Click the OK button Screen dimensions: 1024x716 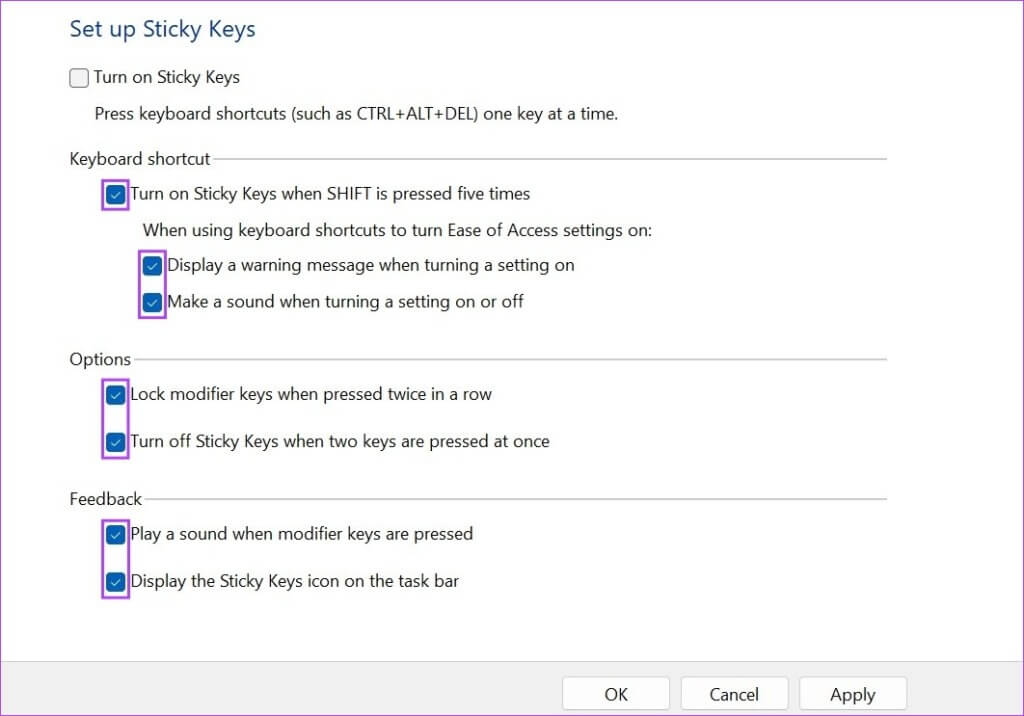(x=615, y=693)
